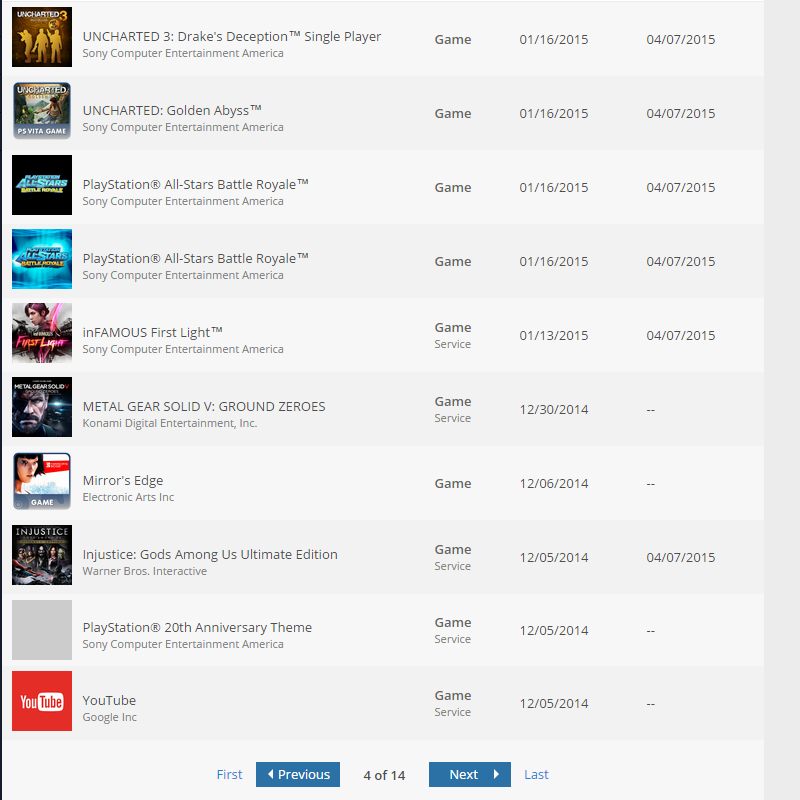Click Sony Computer Entertainment America under Golden Abyss
The width and height of the screenshot is (800, 800).
click(x=183, y=127)
